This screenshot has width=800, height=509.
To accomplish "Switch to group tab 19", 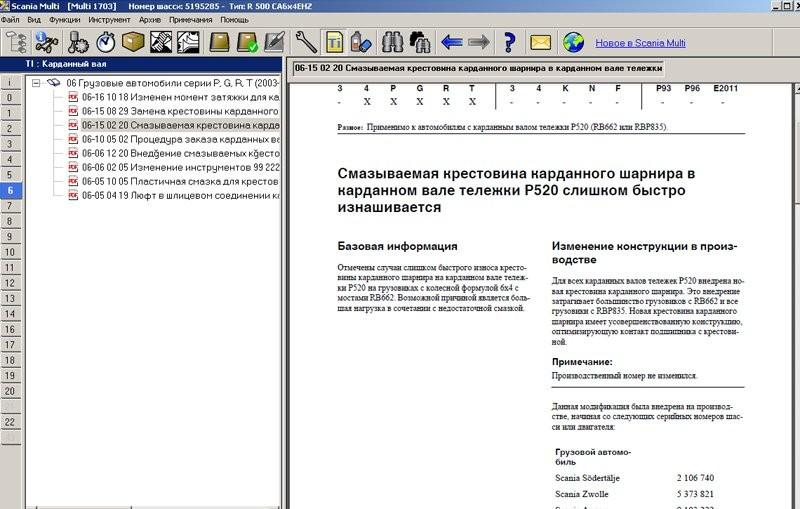I will pos(10,375).
